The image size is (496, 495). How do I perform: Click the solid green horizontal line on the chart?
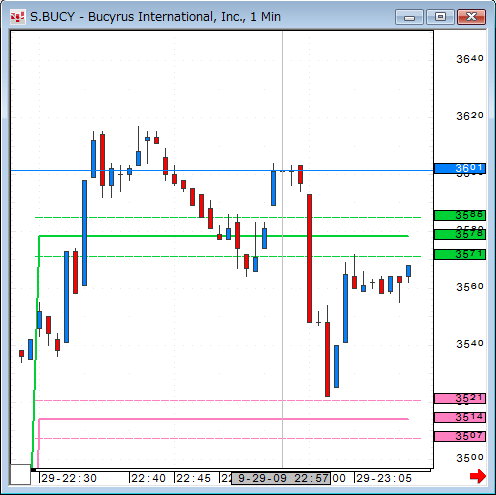click(x=223, y=236)
